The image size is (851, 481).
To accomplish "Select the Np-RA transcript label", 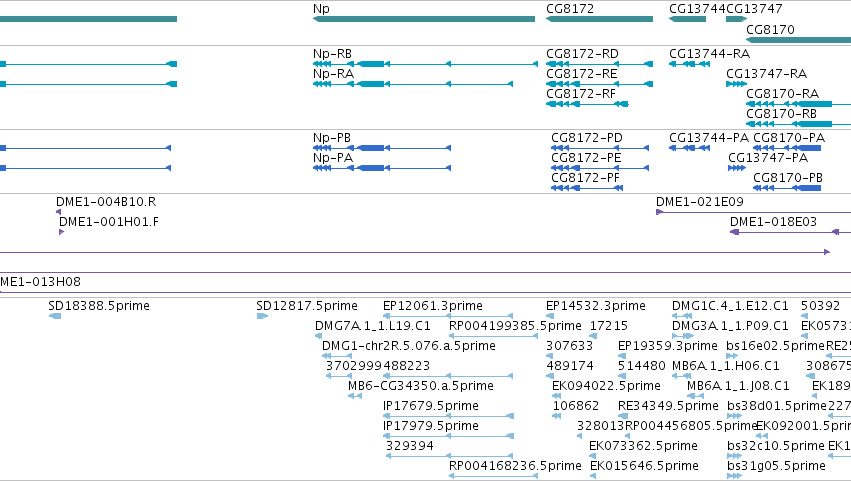I will tap(333, 74).
